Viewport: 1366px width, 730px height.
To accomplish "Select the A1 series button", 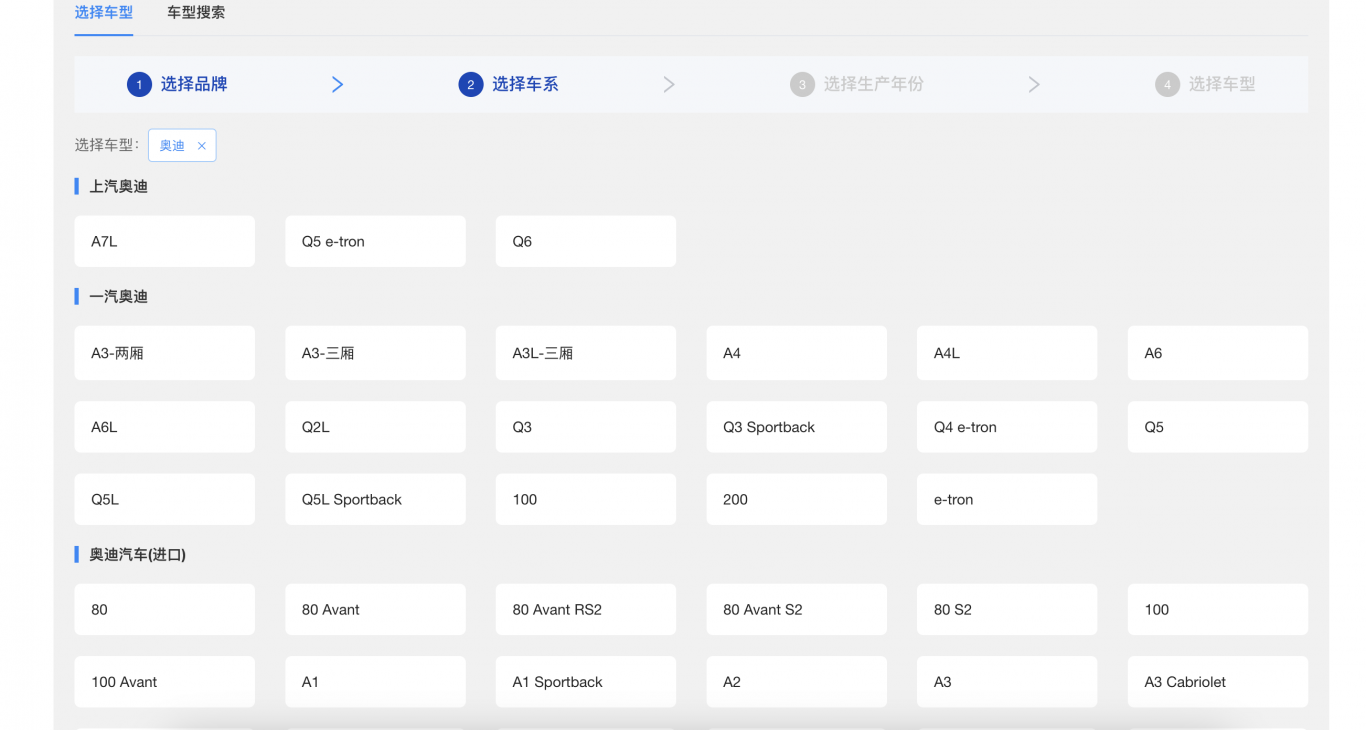I will coord(376,682).
